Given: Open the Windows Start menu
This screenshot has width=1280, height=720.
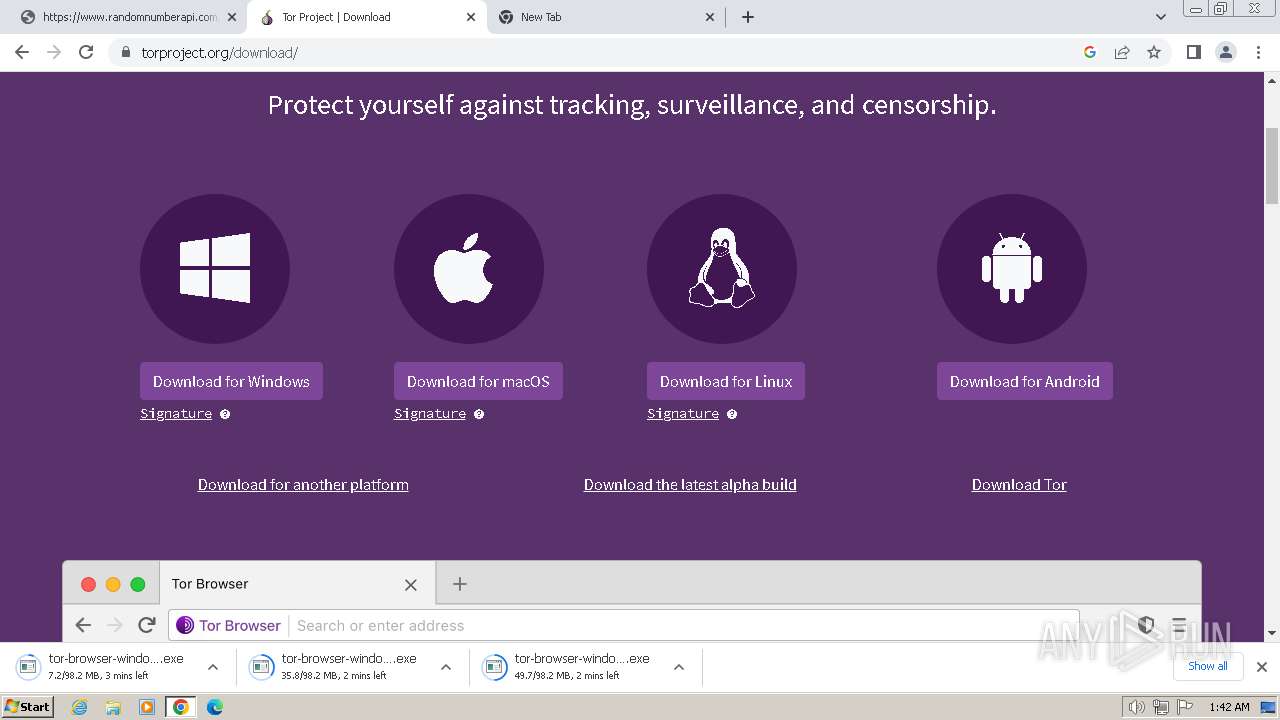Looking at the screenshot, I should tap(27, 707).
